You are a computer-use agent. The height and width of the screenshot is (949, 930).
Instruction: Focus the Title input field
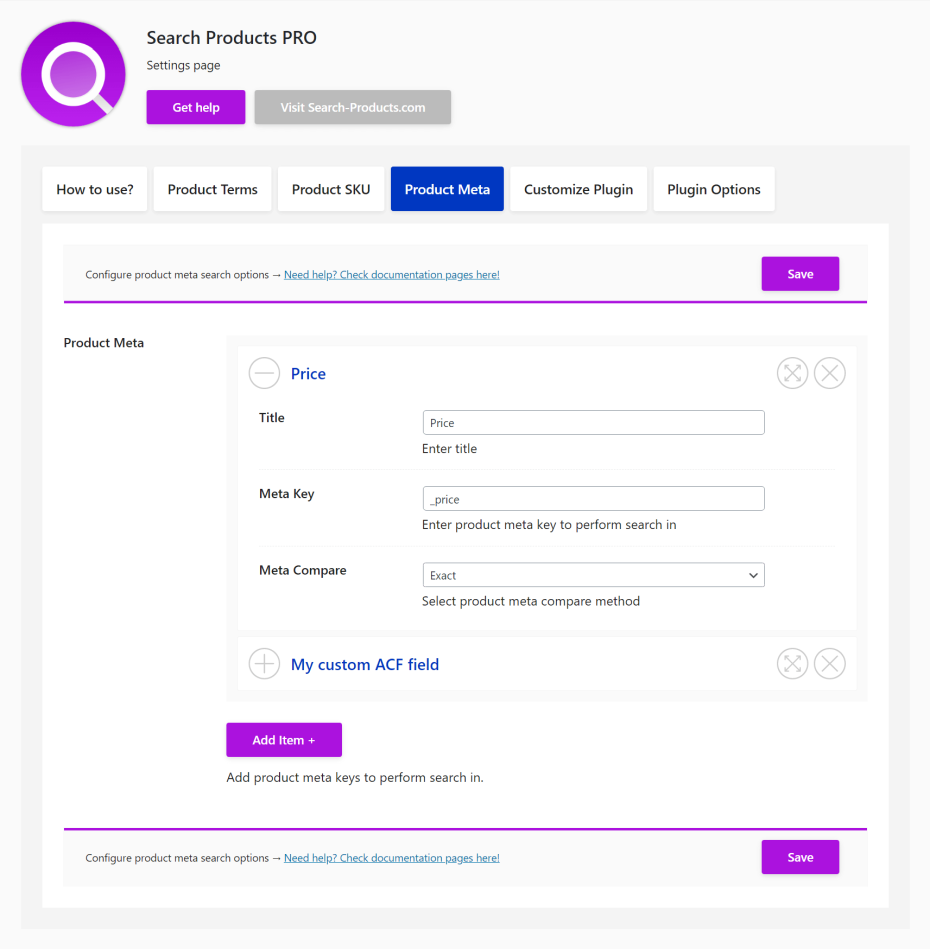coord(593,423)
